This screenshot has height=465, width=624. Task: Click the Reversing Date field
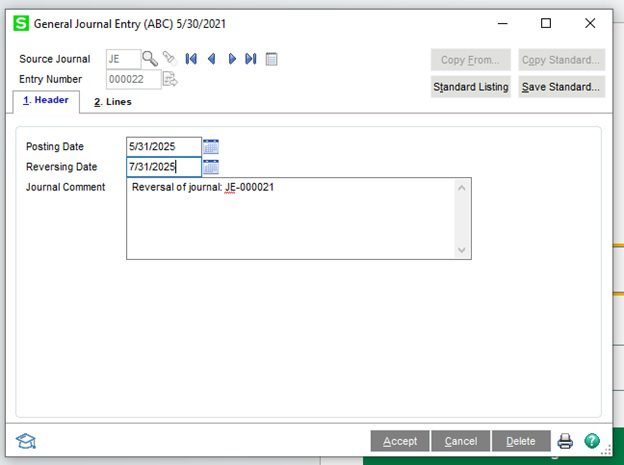[164, 167]
